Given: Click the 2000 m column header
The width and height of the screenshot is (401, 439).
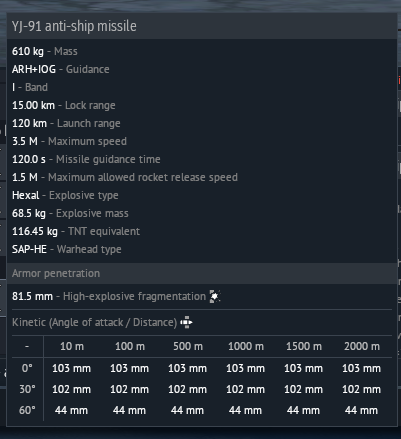Looking at the screenshot, I should (x=362, y=346).
